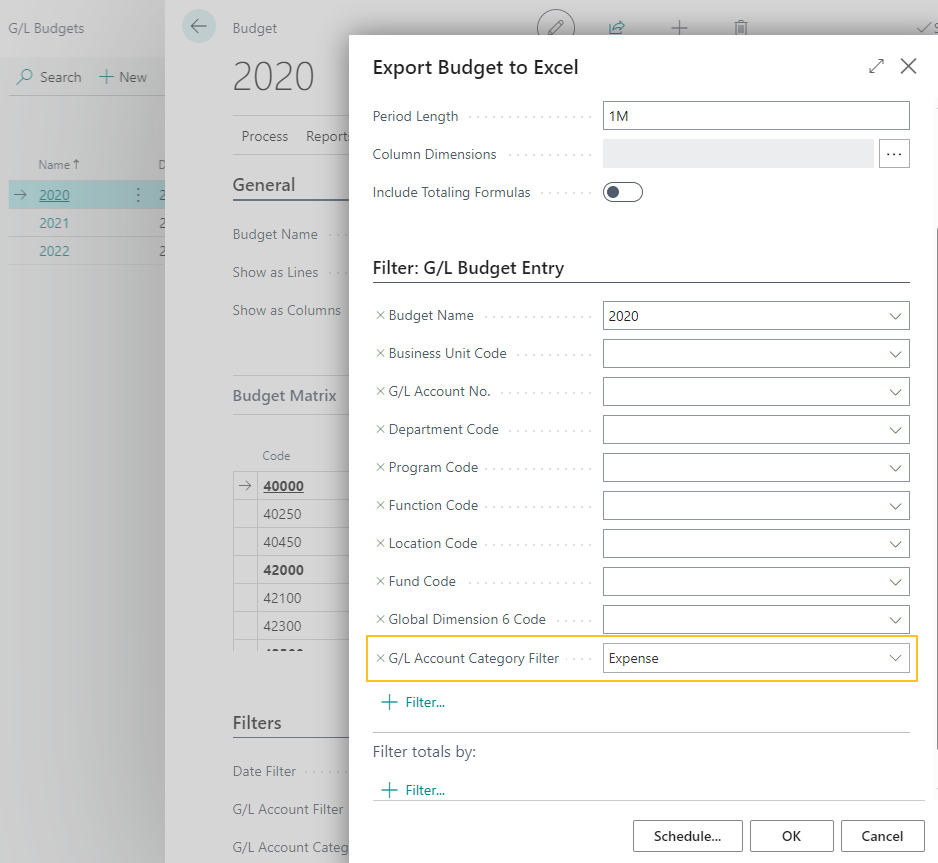Switch to the Process tab
This screenshot has width=938, height=863.
[x=264, y=136]
